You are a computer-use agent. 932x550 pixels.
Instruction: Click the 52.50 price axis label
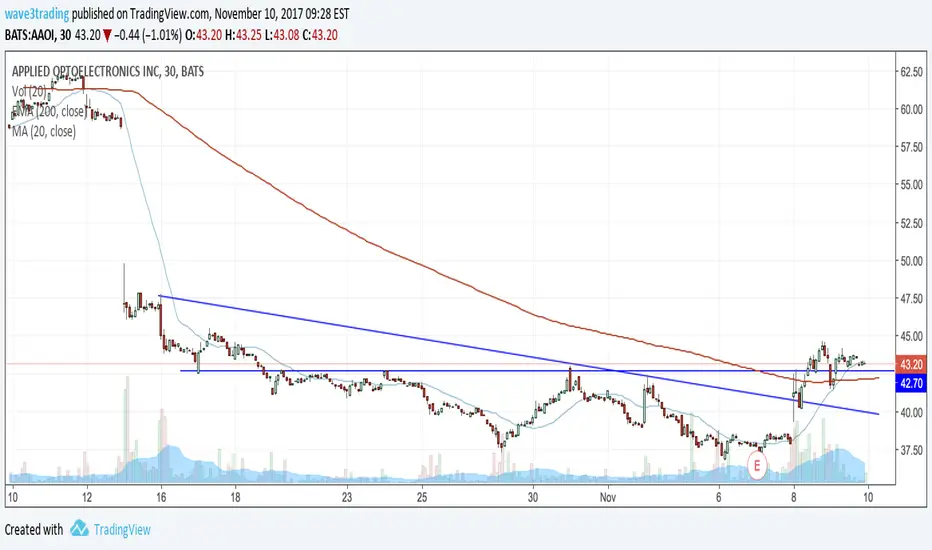click(912, 223)
